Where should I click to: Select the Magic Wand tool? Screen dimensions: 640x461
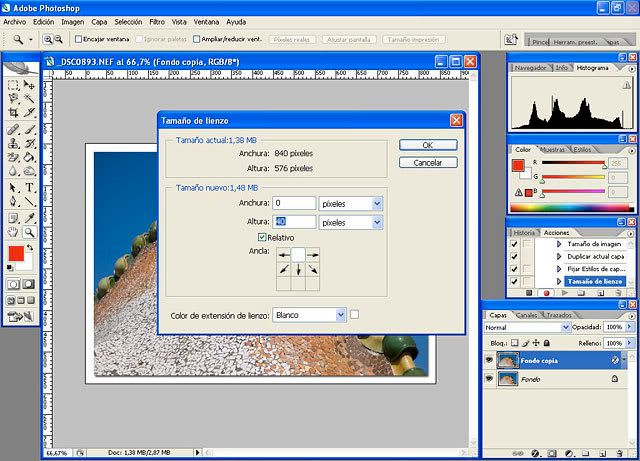(x=29, y=98)
